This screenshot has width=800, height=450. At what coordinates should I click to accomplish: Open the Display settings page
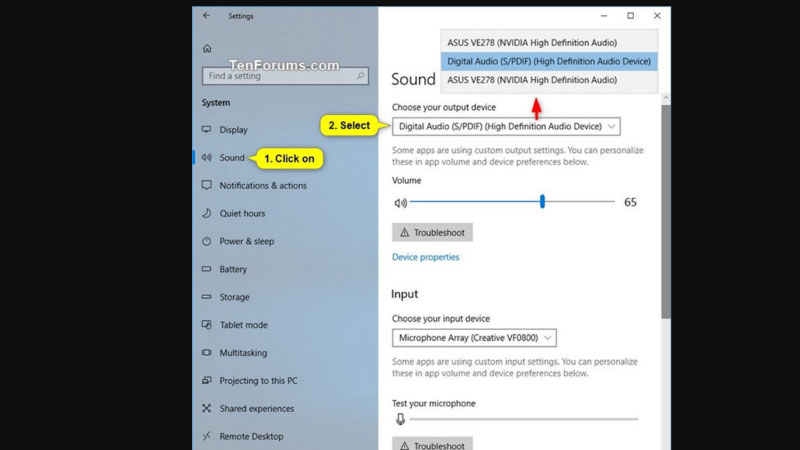point(234,130)
